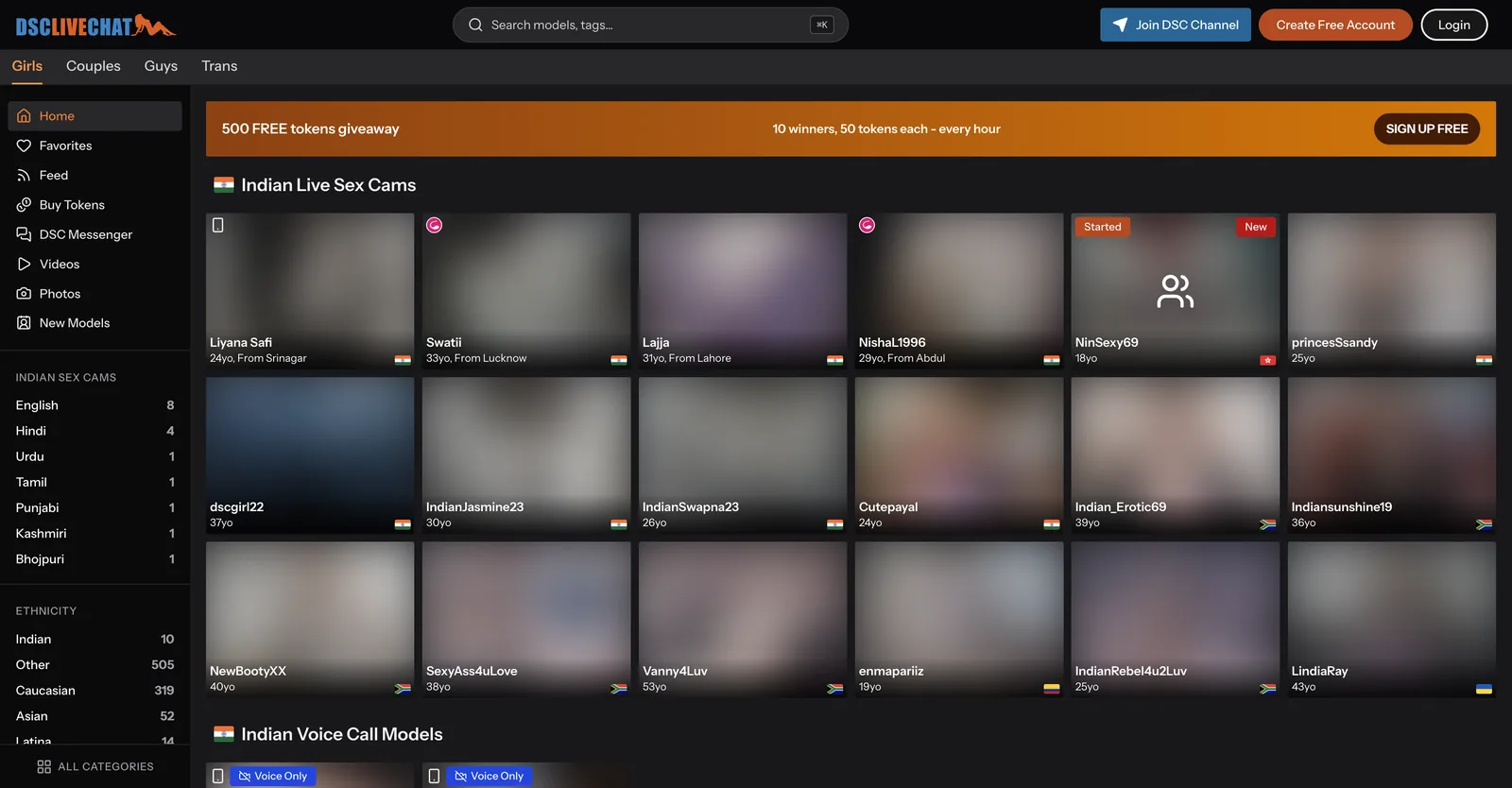Image resolution: width=1512 pixels, height=788 pixels.
Task: Click the Join DSC Channel button
Action: tap(1176, 25)
